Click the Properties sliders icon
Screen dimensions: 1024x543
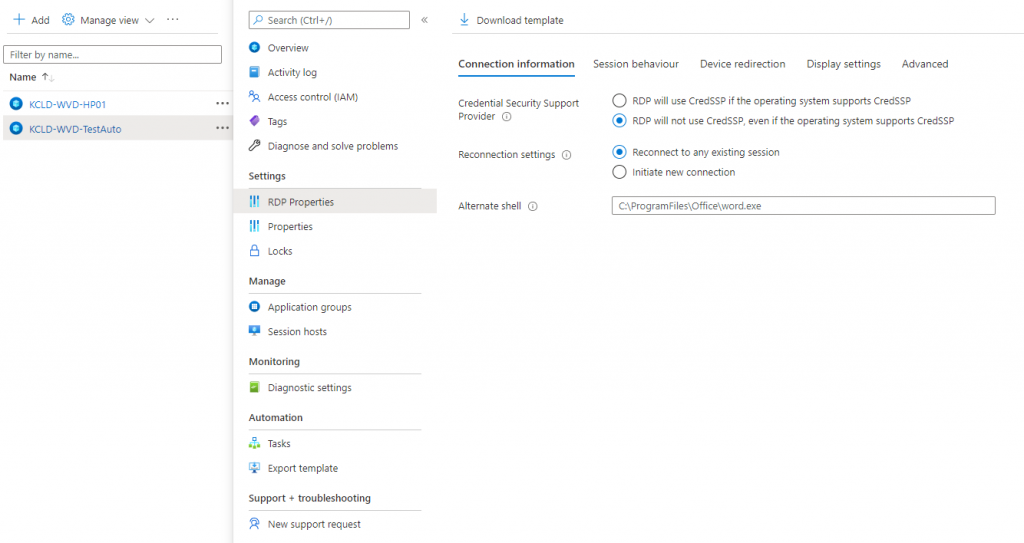tap(255, 226)
